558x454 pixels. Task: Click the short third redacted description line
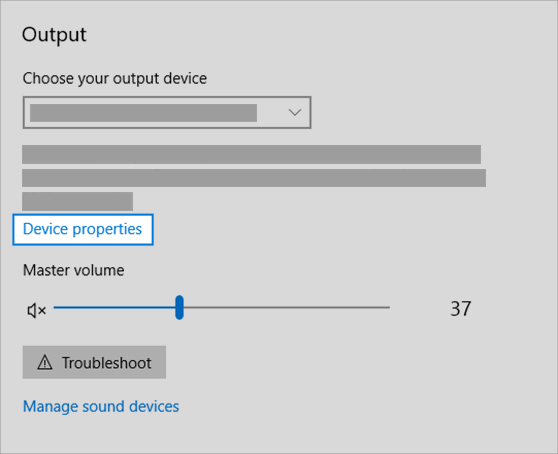tap(78, 201)
